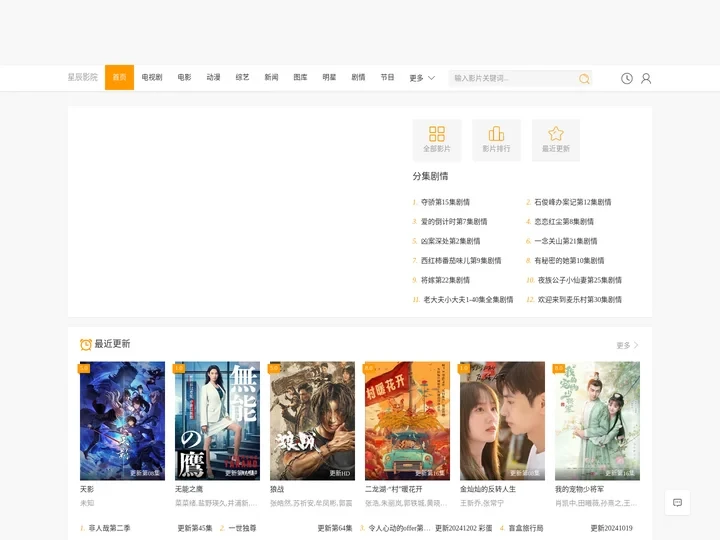The image size is (720, 540).
Task: Open 有秘密的她第10集剧情 link
Action: coord(569,260)
